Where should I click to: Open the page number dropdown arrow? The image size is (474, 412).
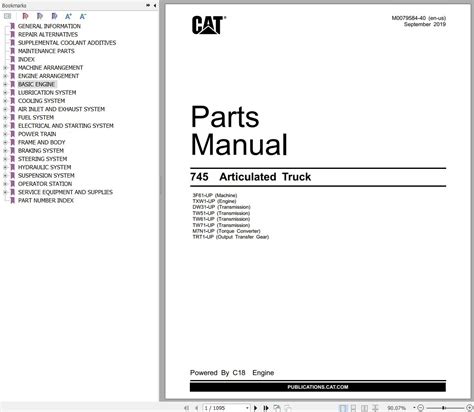[247, 408]
